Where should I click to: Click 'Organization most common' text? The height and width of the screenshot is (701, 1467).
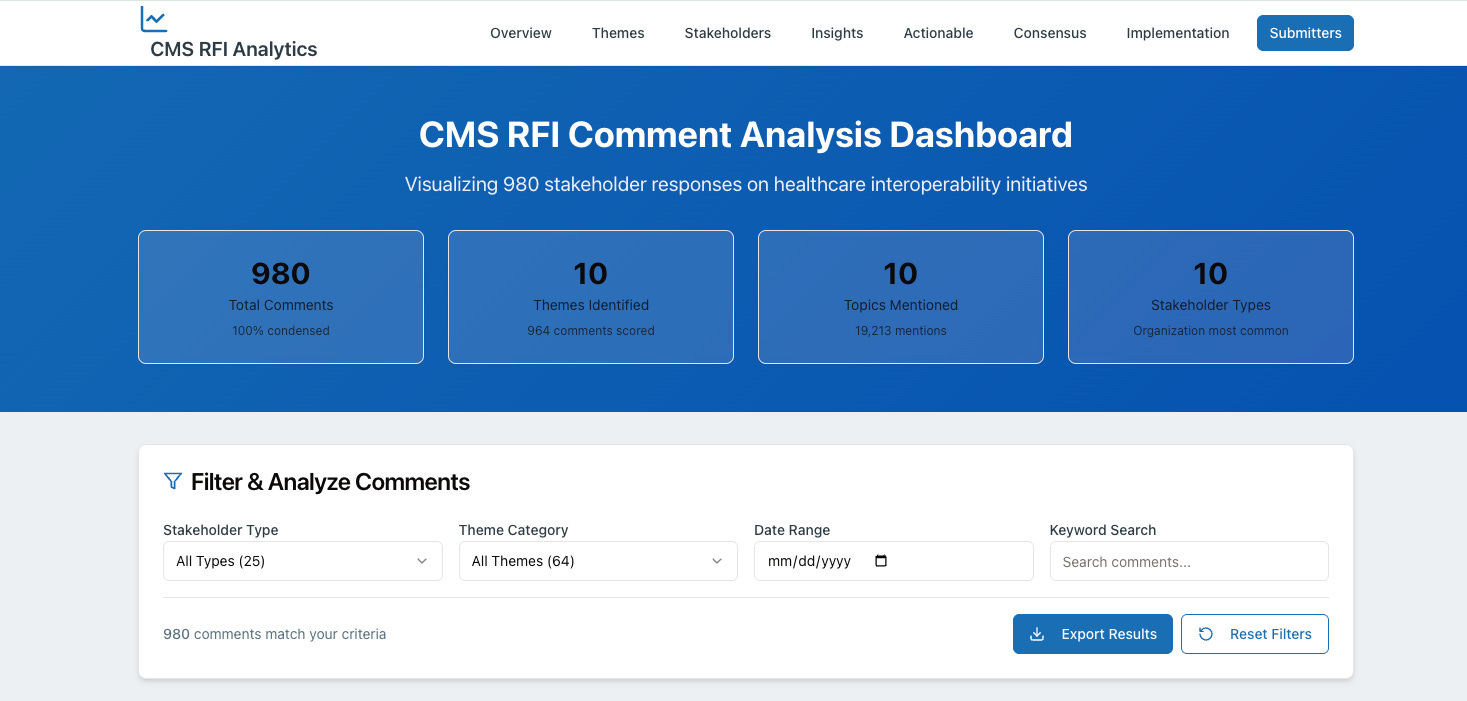[x=1211, y=330]
